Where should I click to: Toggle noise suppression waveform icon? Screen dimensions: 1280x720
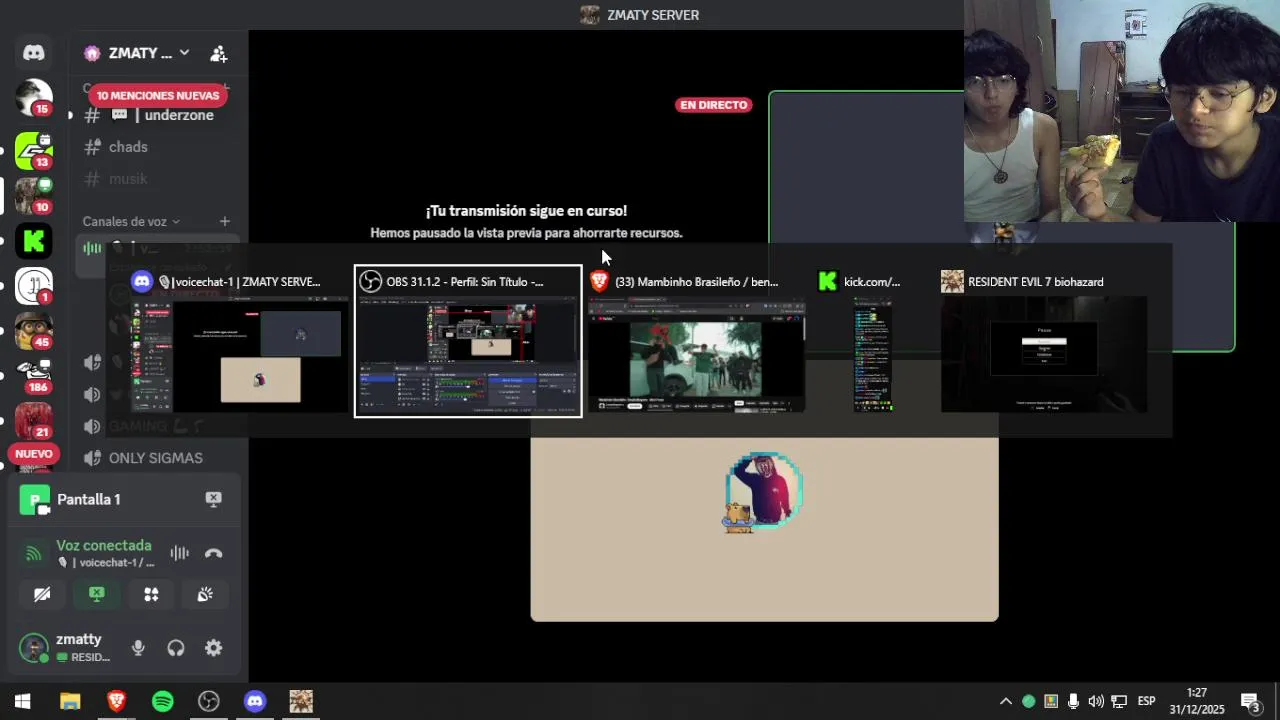click(x=179, y=553)
